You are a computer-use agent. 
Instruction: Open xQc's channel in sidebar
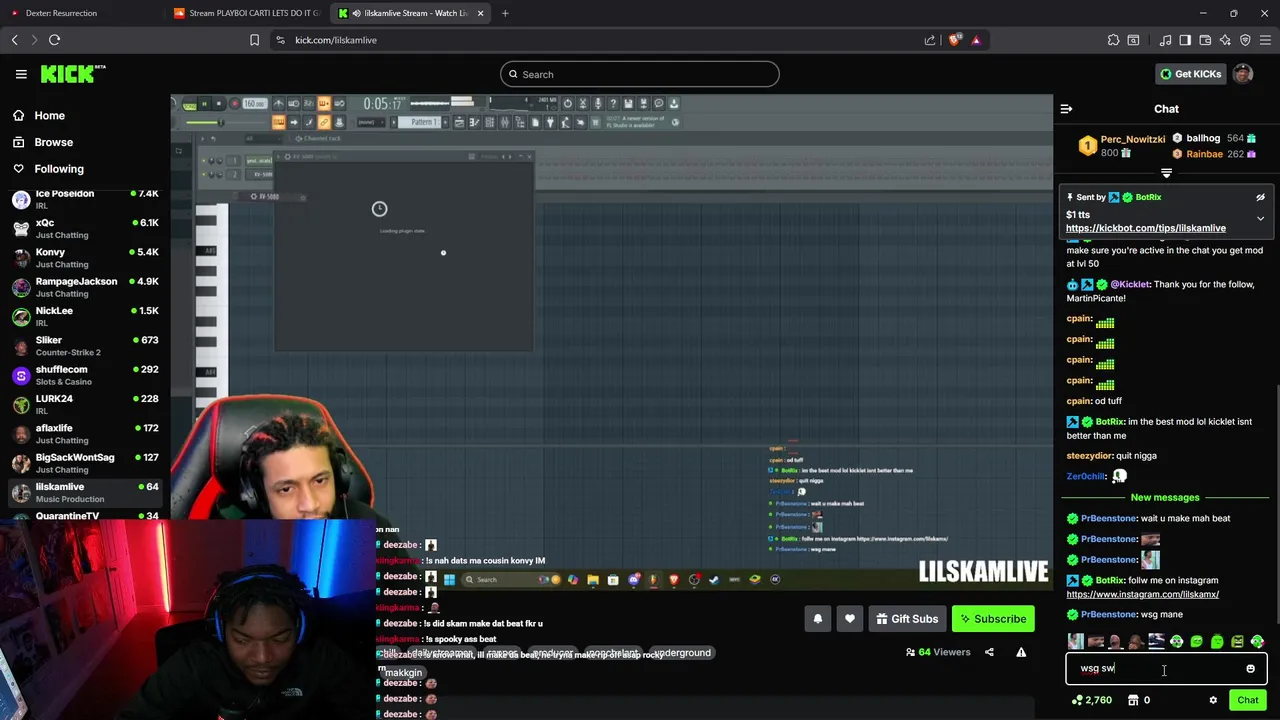pos(84,229)
